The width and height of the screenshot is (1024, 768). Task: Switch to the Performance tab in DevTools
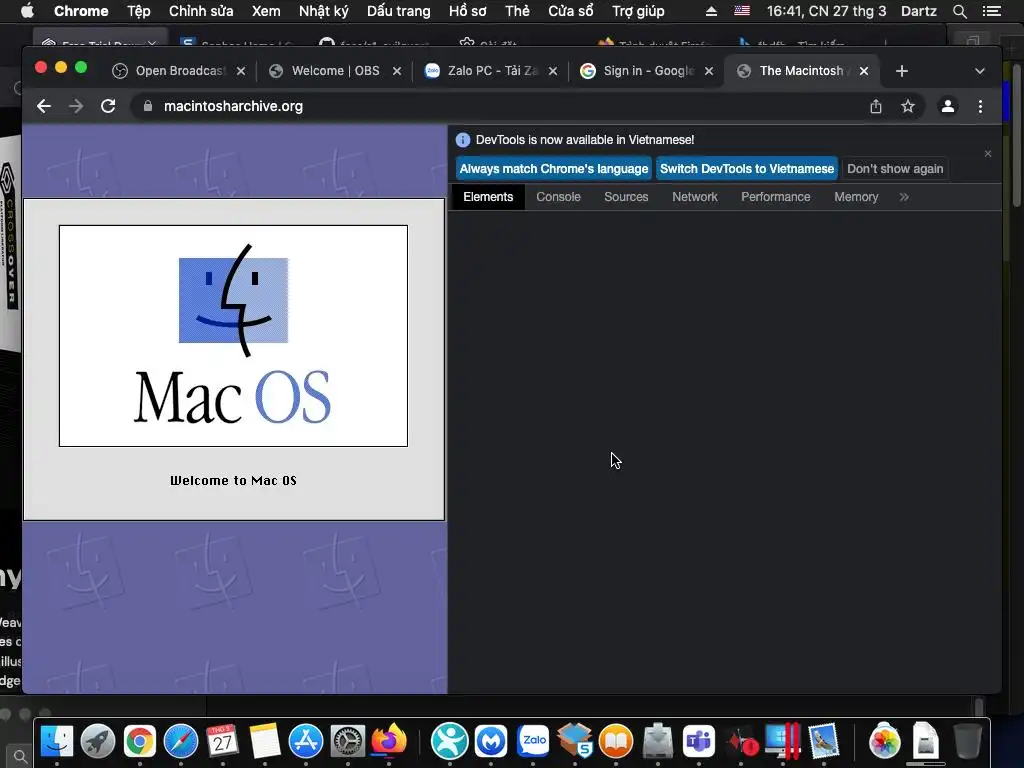coord(776,197)
